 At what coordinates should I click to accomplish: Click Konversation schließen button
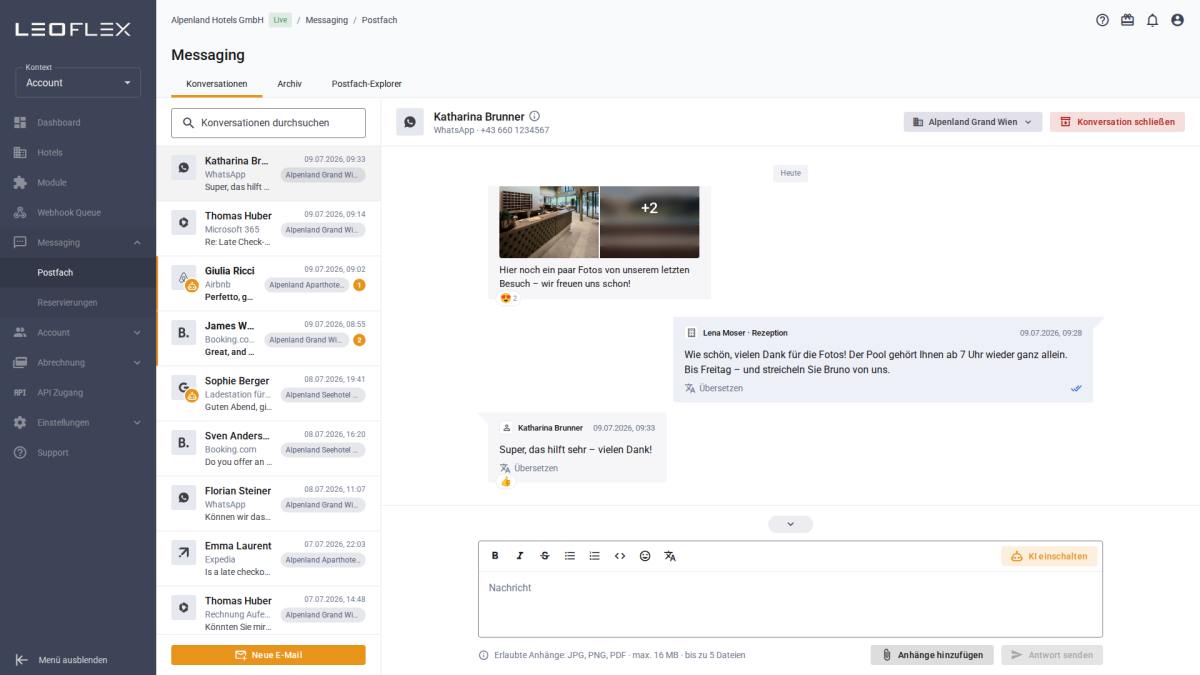(x=1117, y=122)
